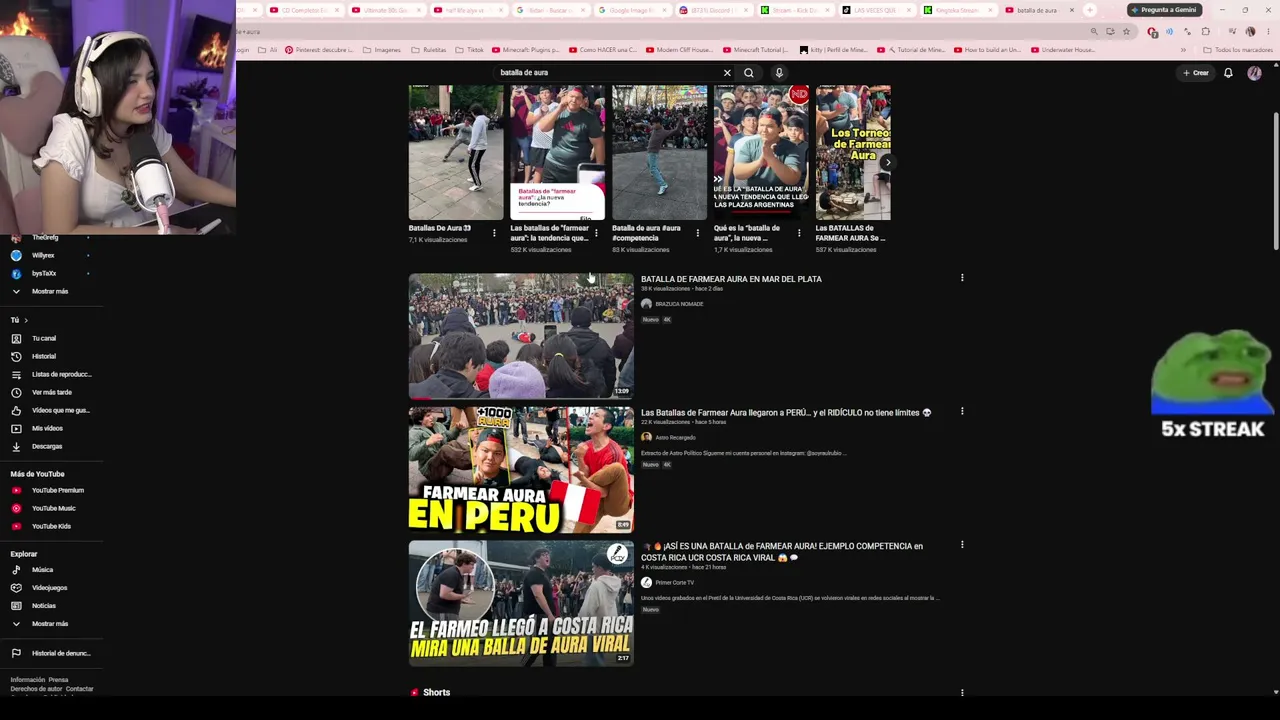The image size is (1280, 720).
Task: Open Historial de denuncias
Action: 50,653
